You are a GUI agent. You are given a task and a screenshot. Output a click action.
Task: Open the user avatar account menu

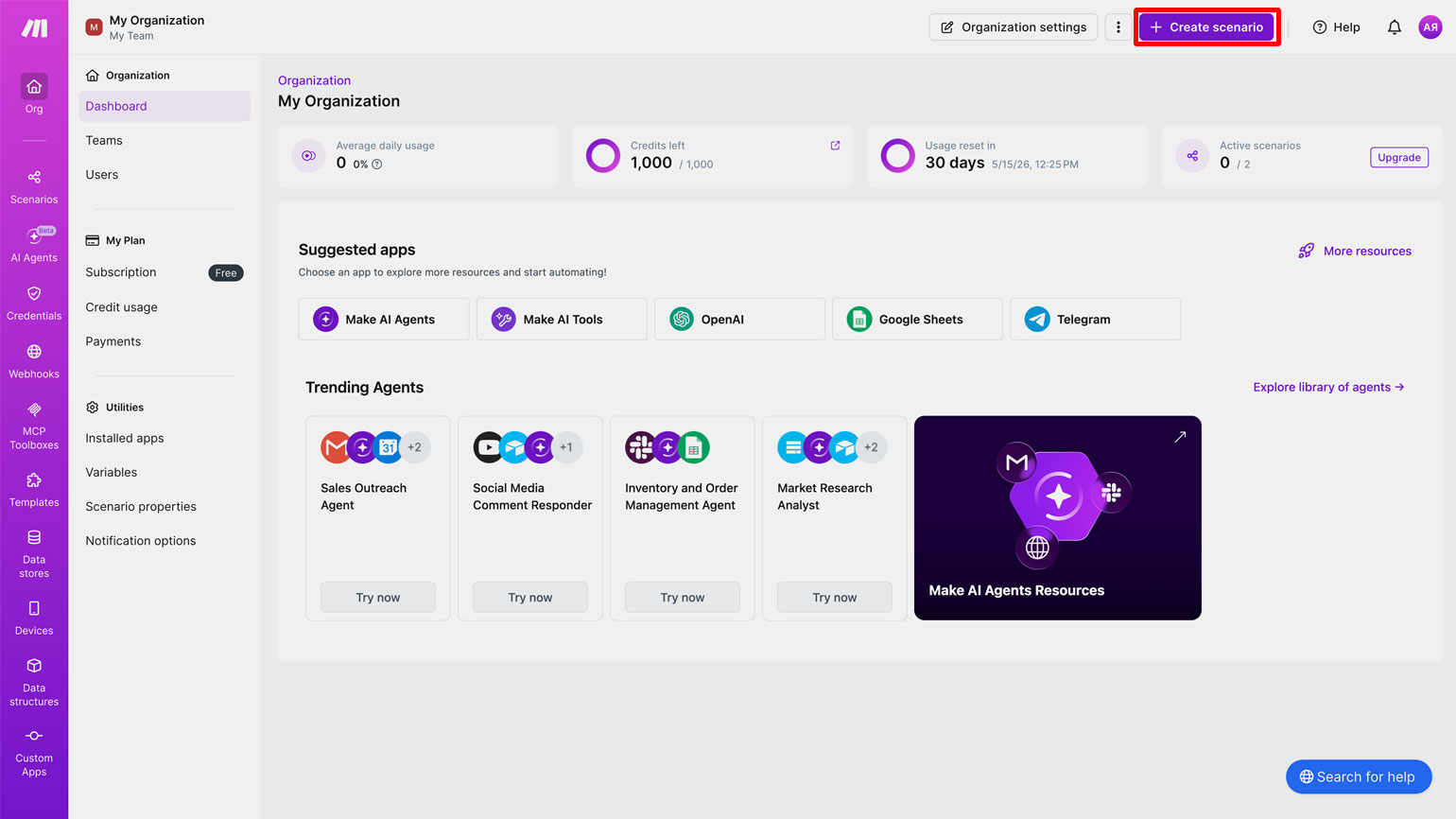pos(1430,27)
